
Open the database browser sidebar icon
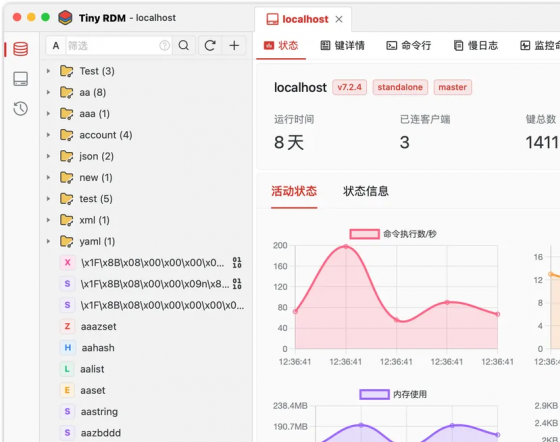20,49
